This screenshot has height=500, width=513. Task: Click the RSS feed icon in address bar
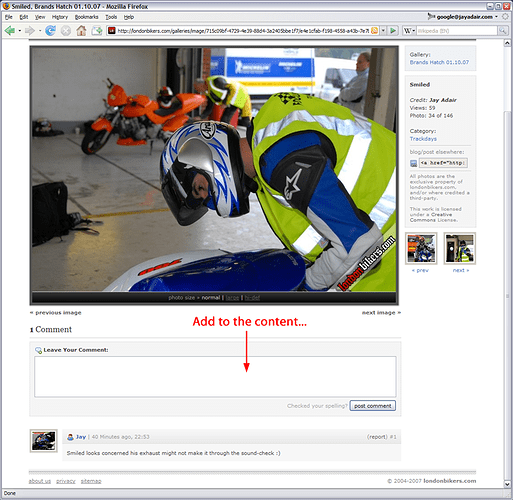[374, 31]
